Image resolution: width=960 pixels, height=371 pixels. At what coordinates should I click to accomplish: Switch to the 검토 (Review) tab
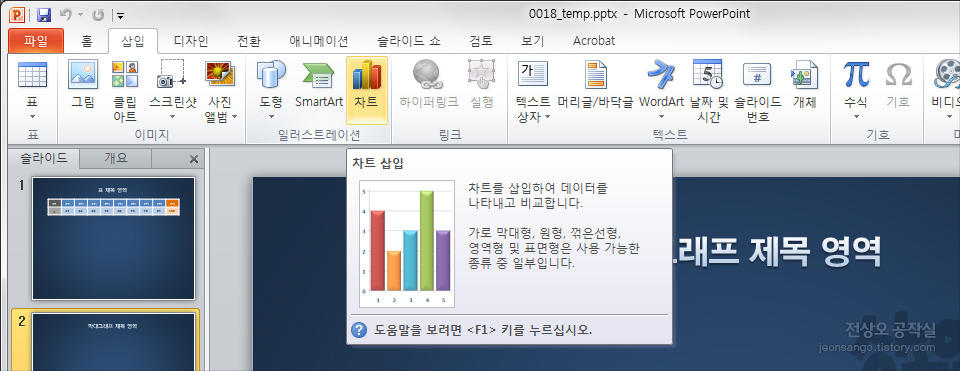point(481,41)
